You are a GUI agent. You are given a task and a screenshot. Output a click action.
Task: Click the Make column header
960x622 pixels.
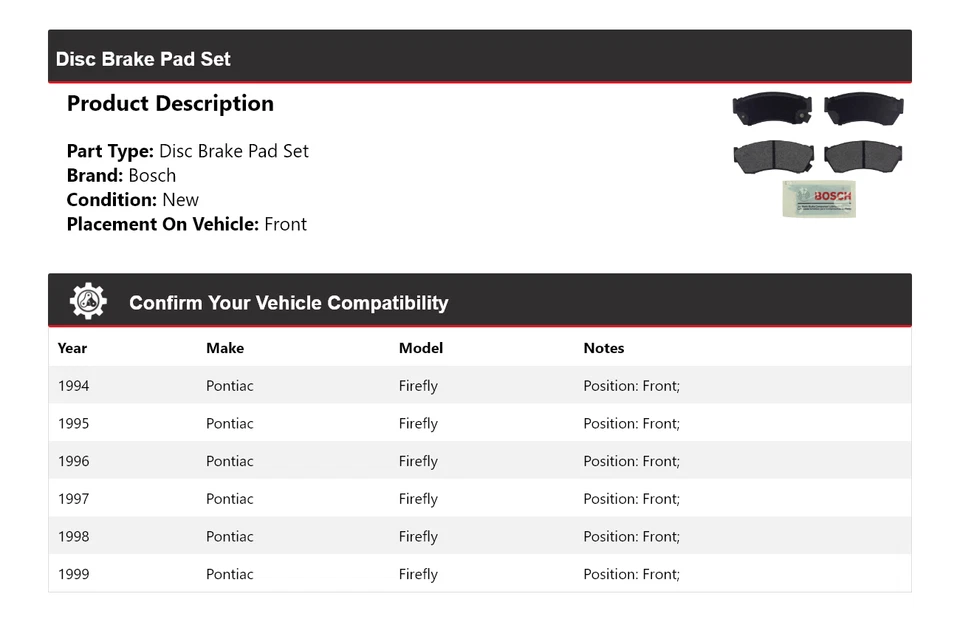(225, 348)
